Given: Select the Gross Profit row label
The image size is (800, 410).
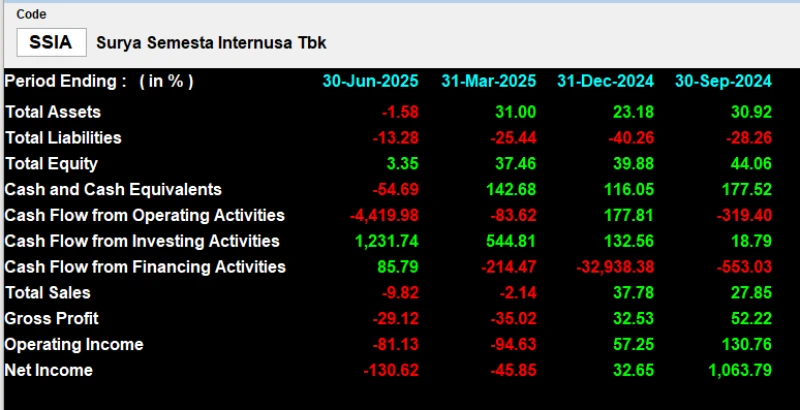Looking at the screenshot, I should tap(52, 319).
